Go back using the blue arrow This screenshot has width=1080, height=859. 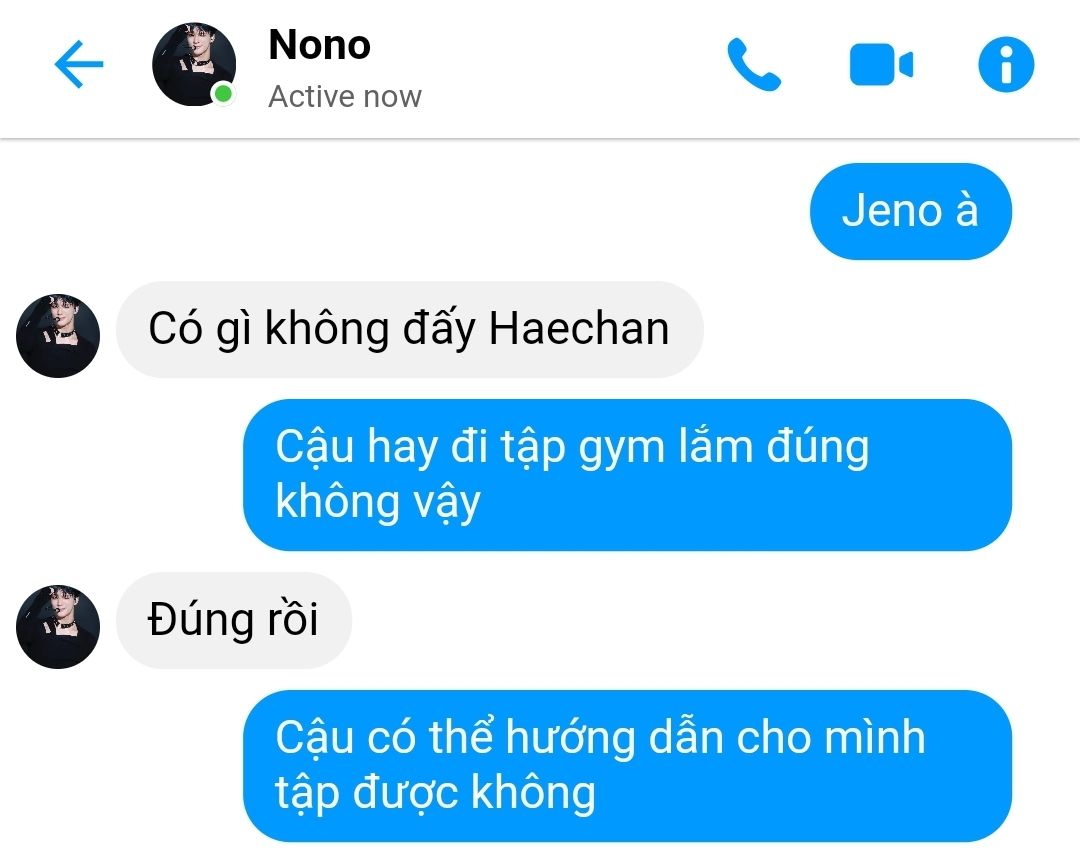coord(79,64)
